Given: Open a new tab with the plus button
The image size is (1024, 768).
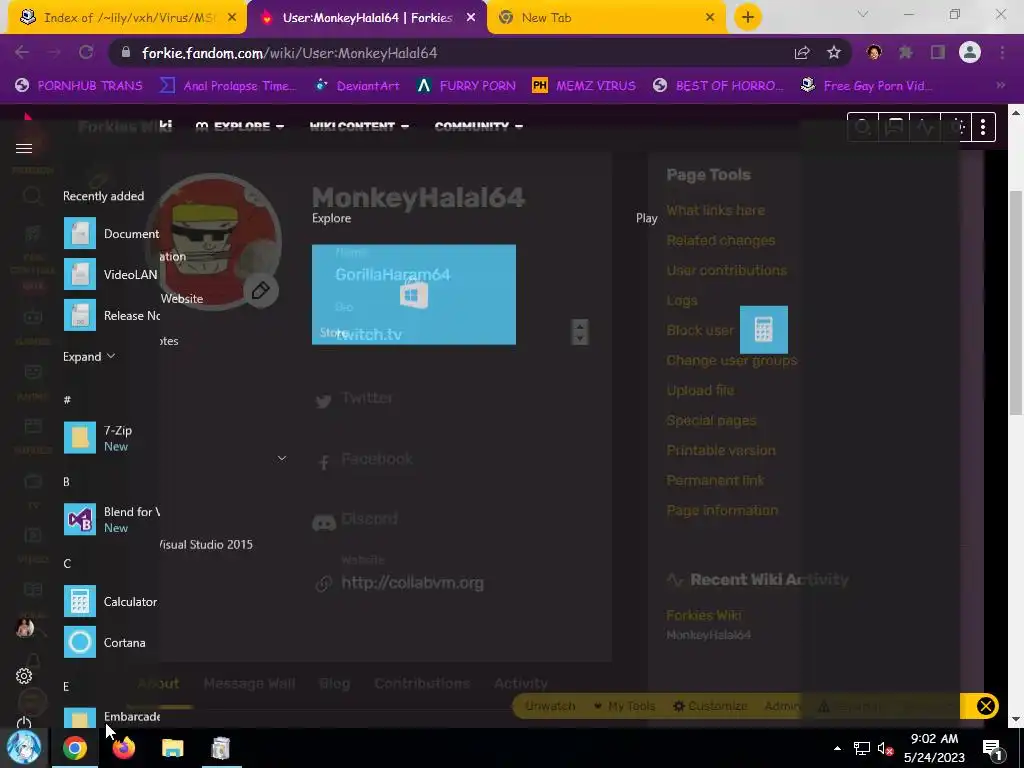Looking at the screenshot, I should [748, 17].
